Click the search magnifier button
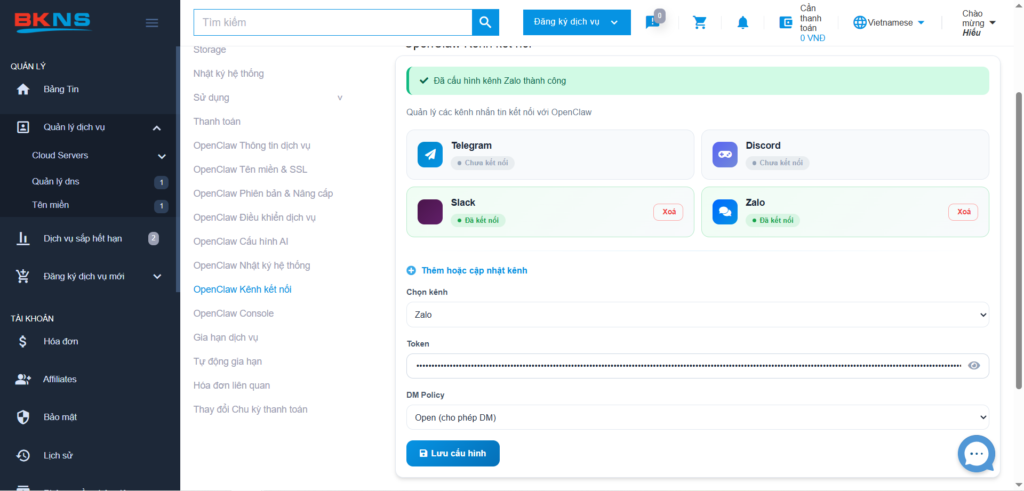The height and width of the screenshot is (491, 1024). pos(485,22)
